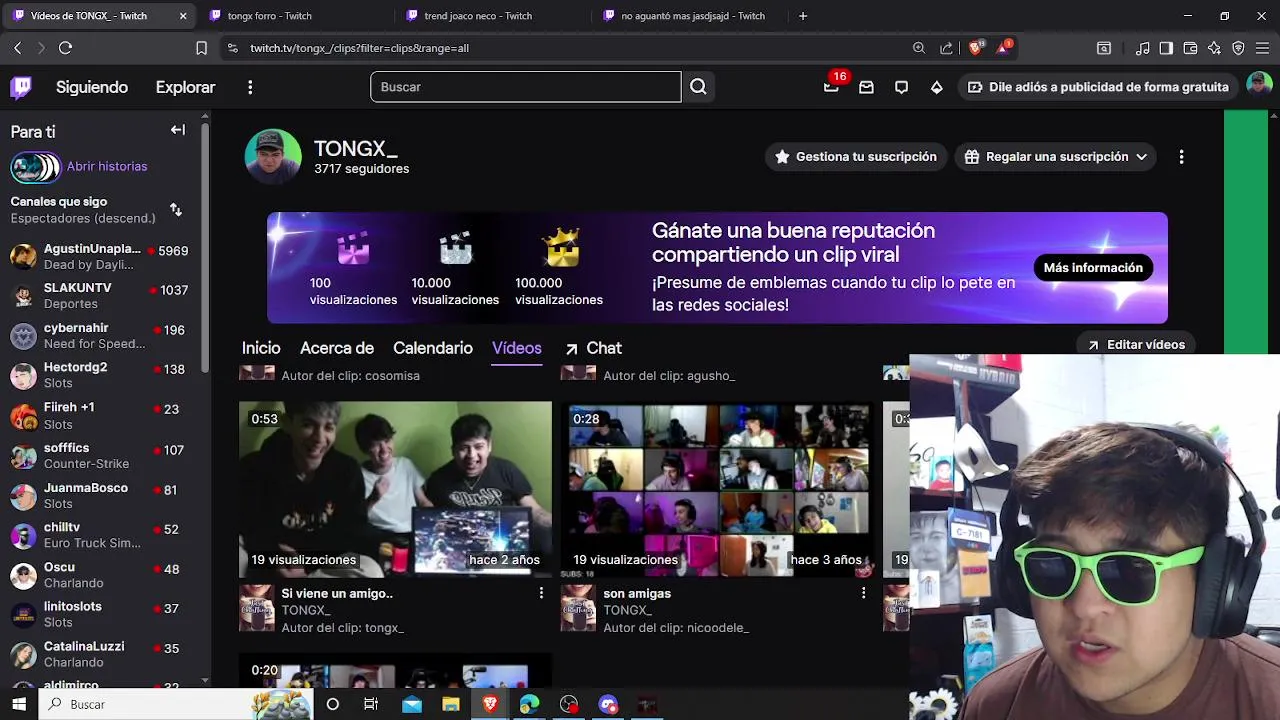Open channel options menu beside Regalar una suscripción

tap(1181, 157)
